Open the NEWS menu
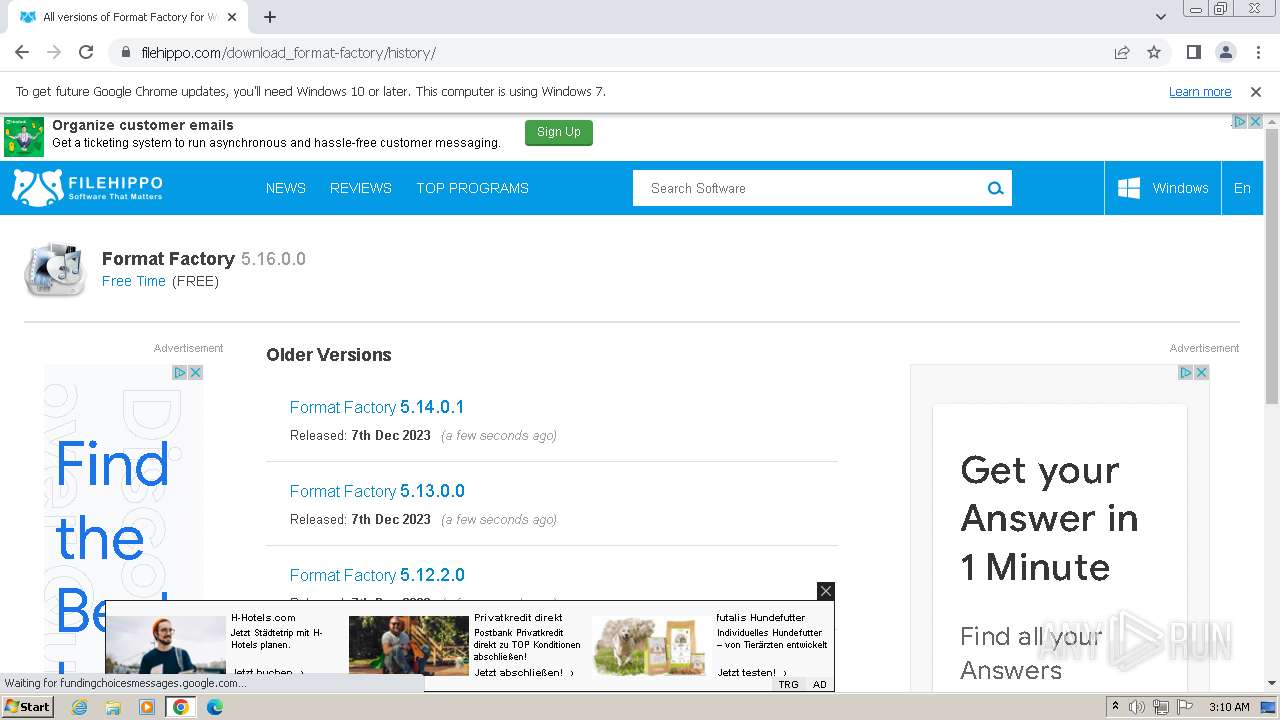This screenshot has width=1280, height=720. click(x=286, y=188)
